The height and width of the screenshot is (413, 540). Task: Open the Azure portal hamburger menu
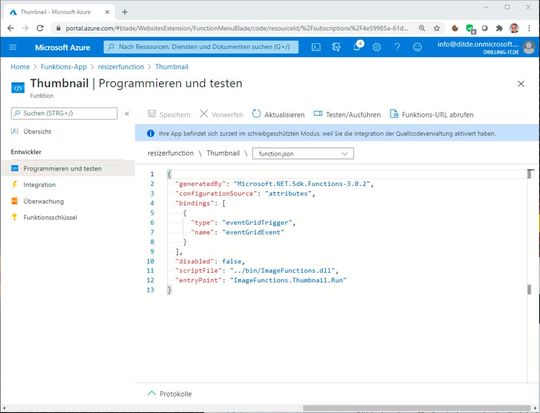13,47
